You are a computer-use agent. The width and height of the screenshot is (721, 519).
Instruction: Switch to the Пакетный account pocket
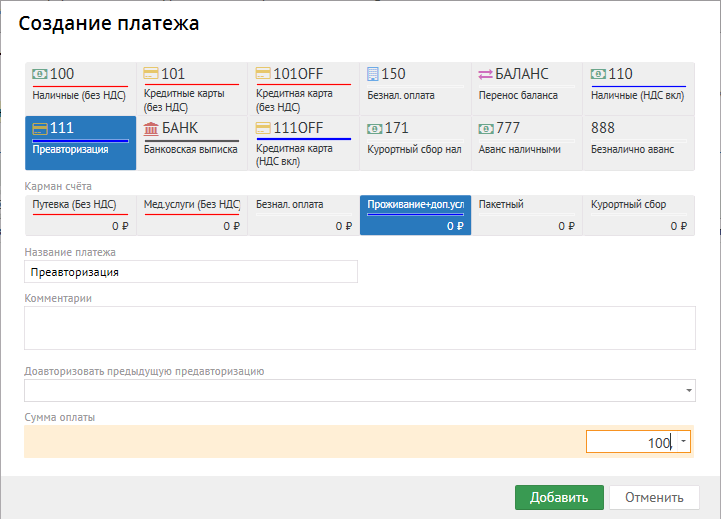(x=526, y=214)
